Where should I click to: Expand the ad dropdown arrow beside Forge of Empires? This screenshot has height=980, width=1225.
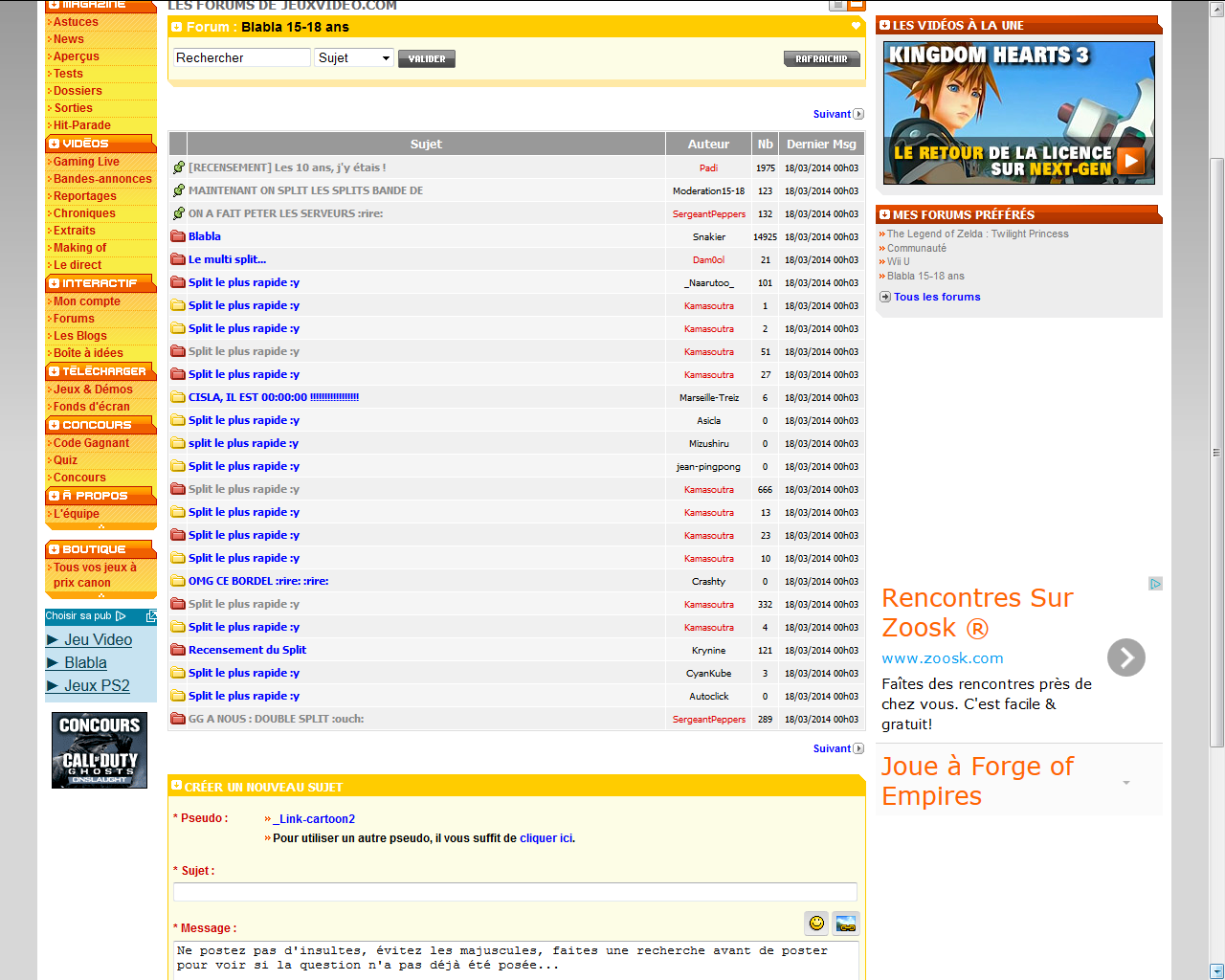pos(1126,783)
